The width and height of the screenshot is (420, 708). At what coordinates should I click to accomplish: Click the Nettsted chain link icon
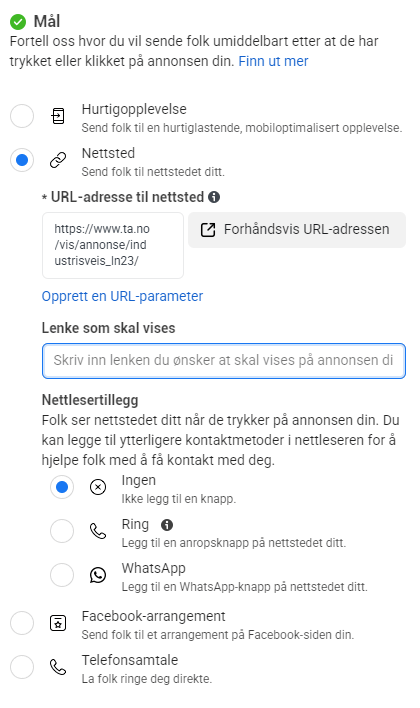tap(58, 160)
